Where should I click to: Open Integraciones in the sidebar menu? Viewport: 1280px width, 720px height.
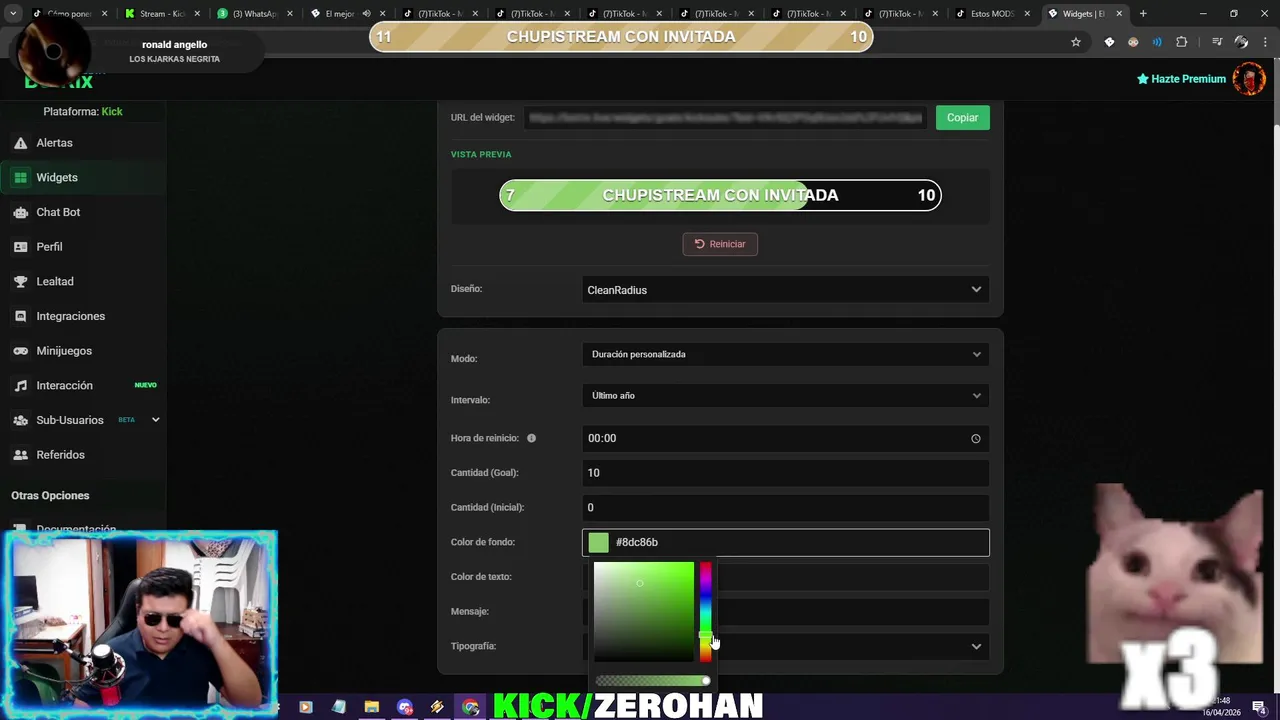pyautogui.click(x=70, y=316)
